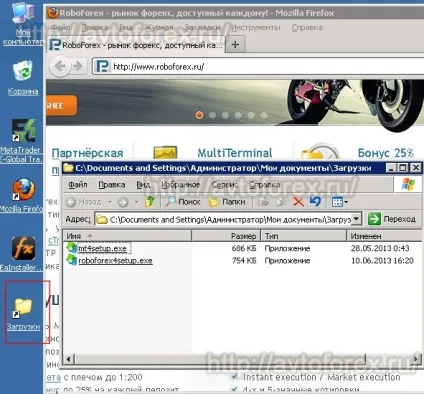
Task: Click the Explorer forward arrow button
Action: click(x=123, y=202)
